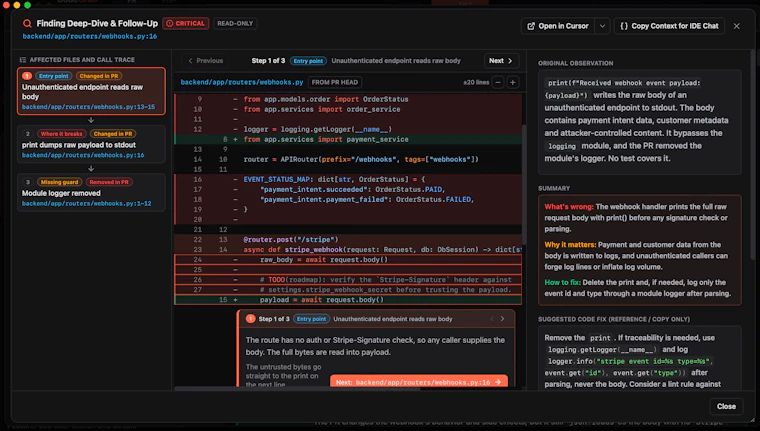Image resolution: width=760 pixels, height=431 pixels.
Task: Click the 'Where it breaks' tag
Action: 62,134
